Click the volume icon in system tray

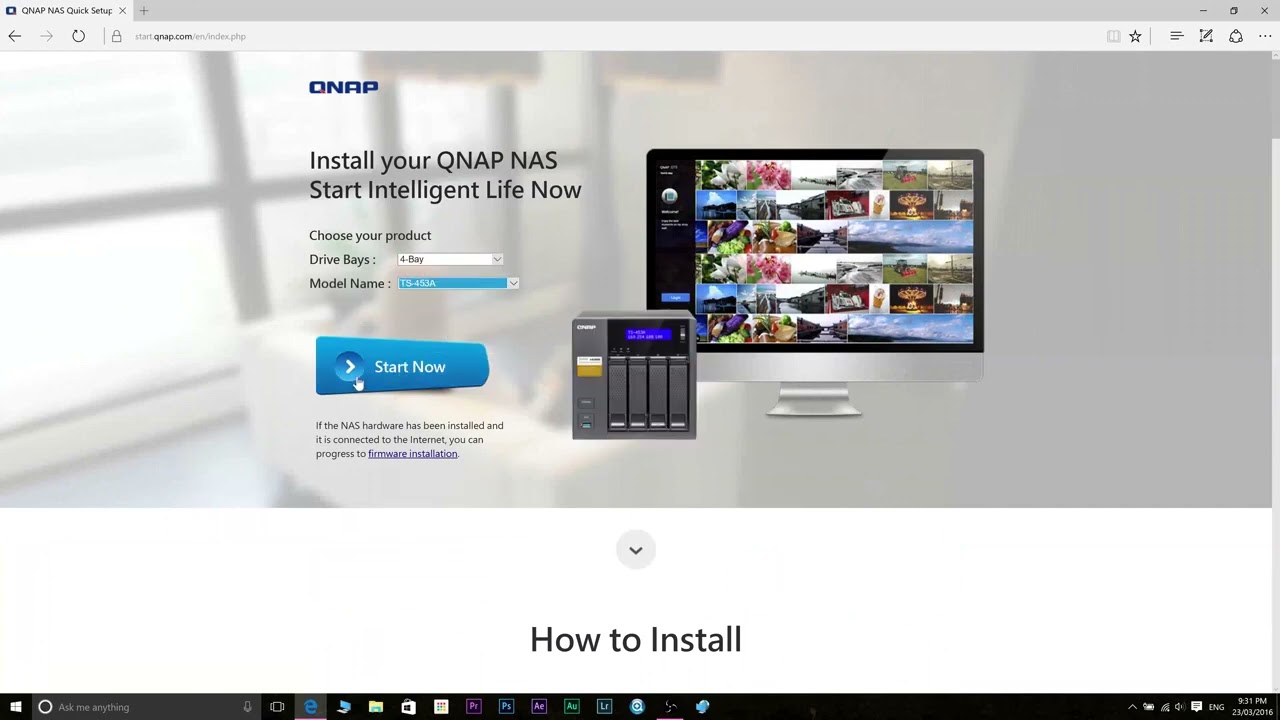pyautogui.click(x=1180, y=707)
